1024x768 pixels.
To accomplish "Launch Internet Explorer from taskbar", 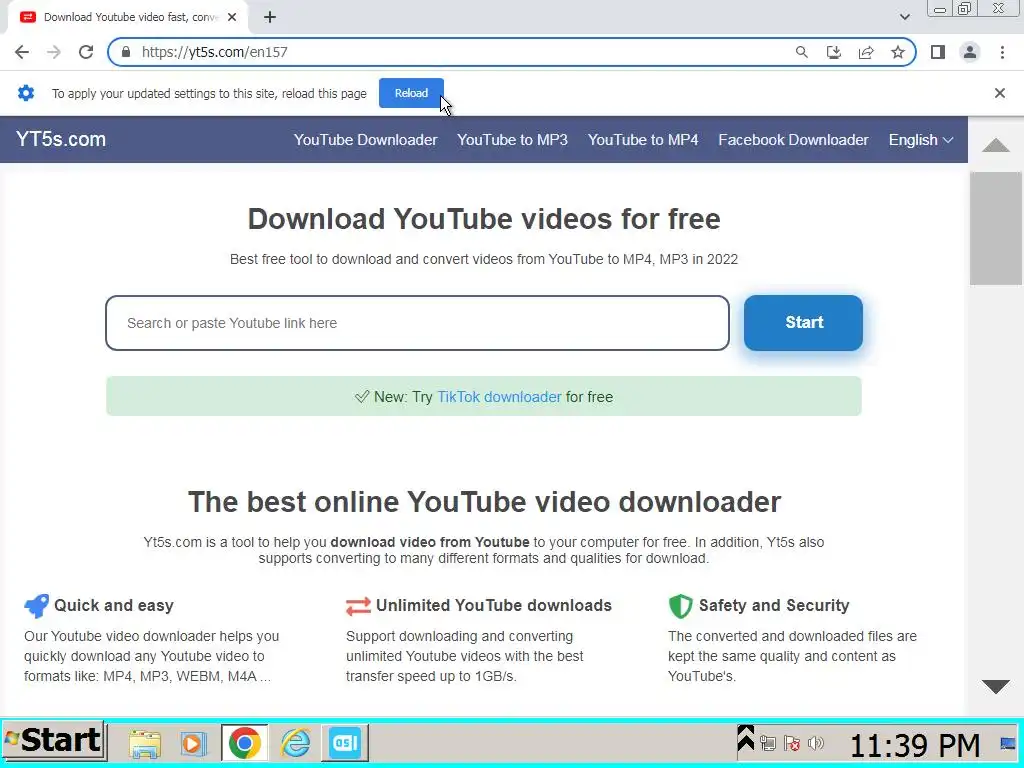I will 295,743.
